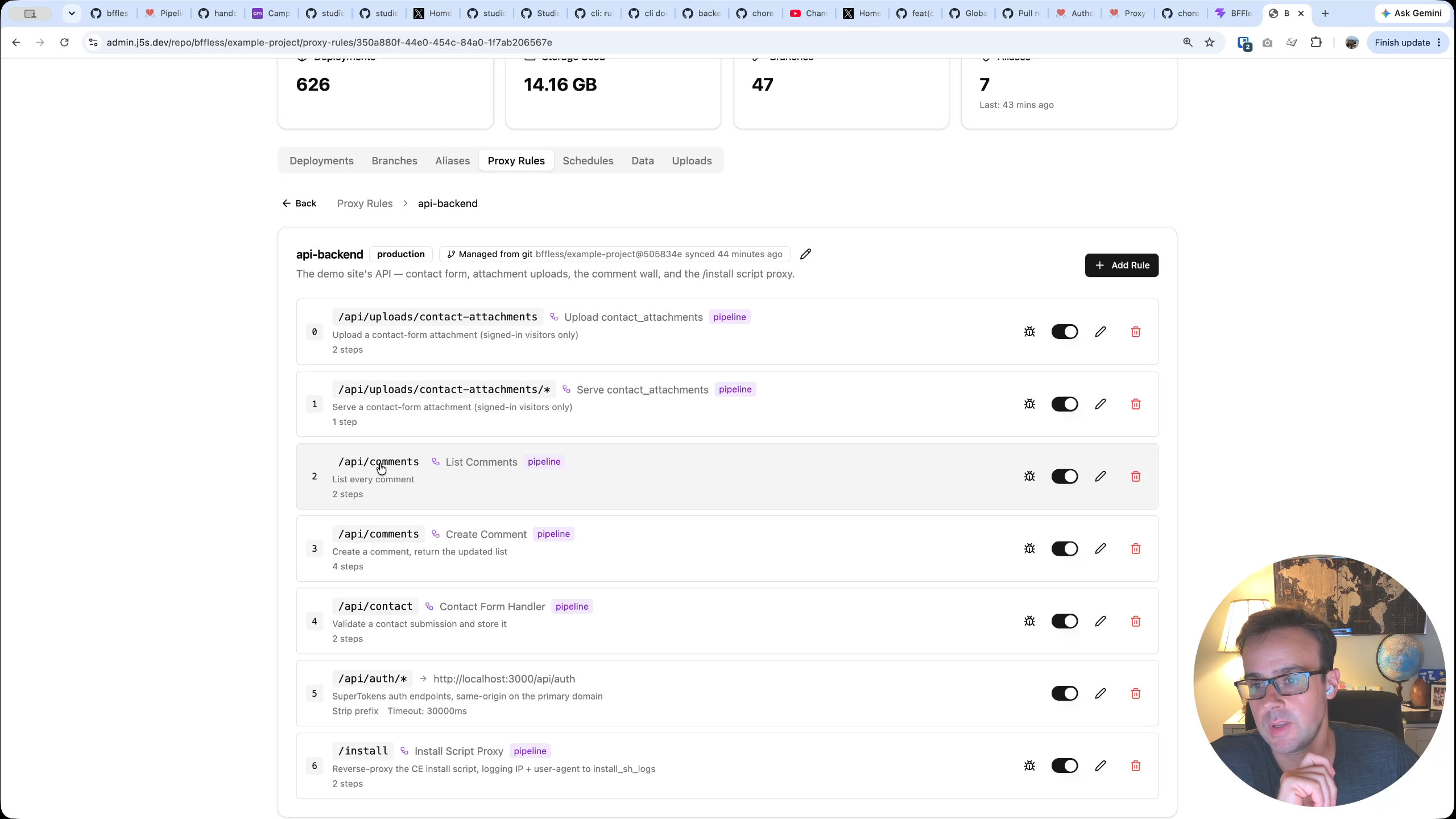Switch to the Deployments tab
Viewport: 1456px width, 819px height.
click(x=321, y=161)
